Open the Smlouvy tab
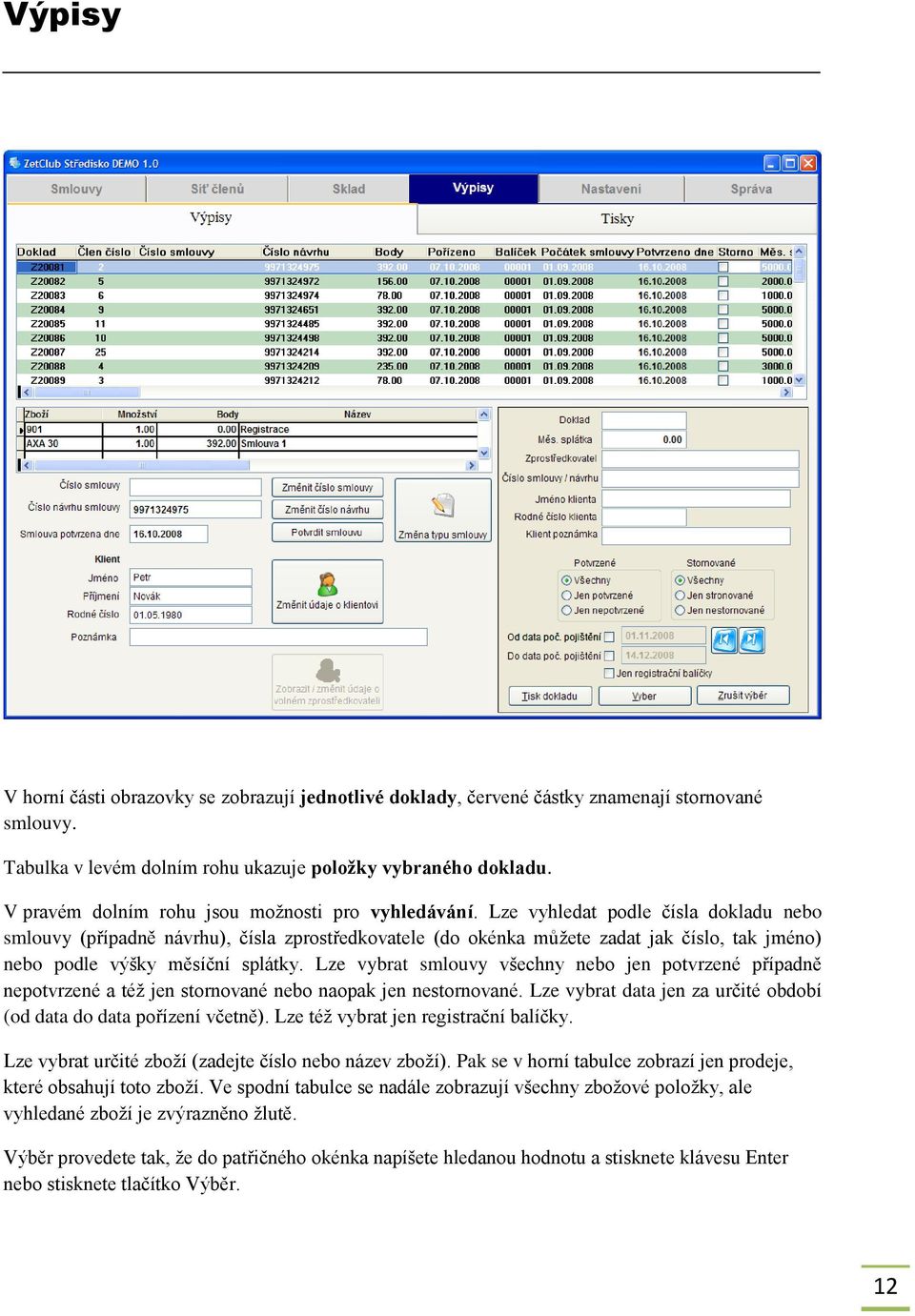 pos(76,189)
